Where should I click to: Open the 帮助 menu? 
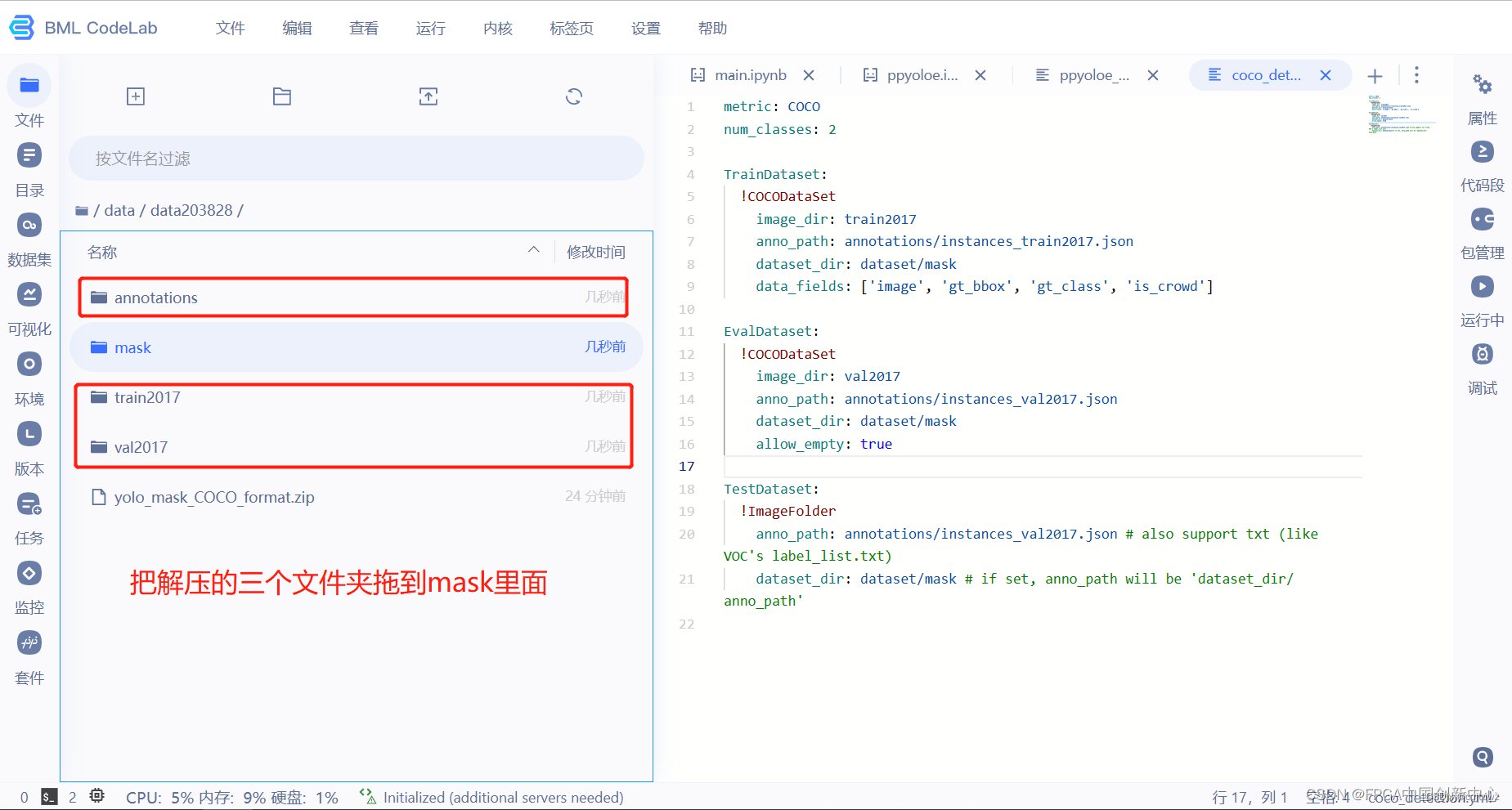pos(713,29)
